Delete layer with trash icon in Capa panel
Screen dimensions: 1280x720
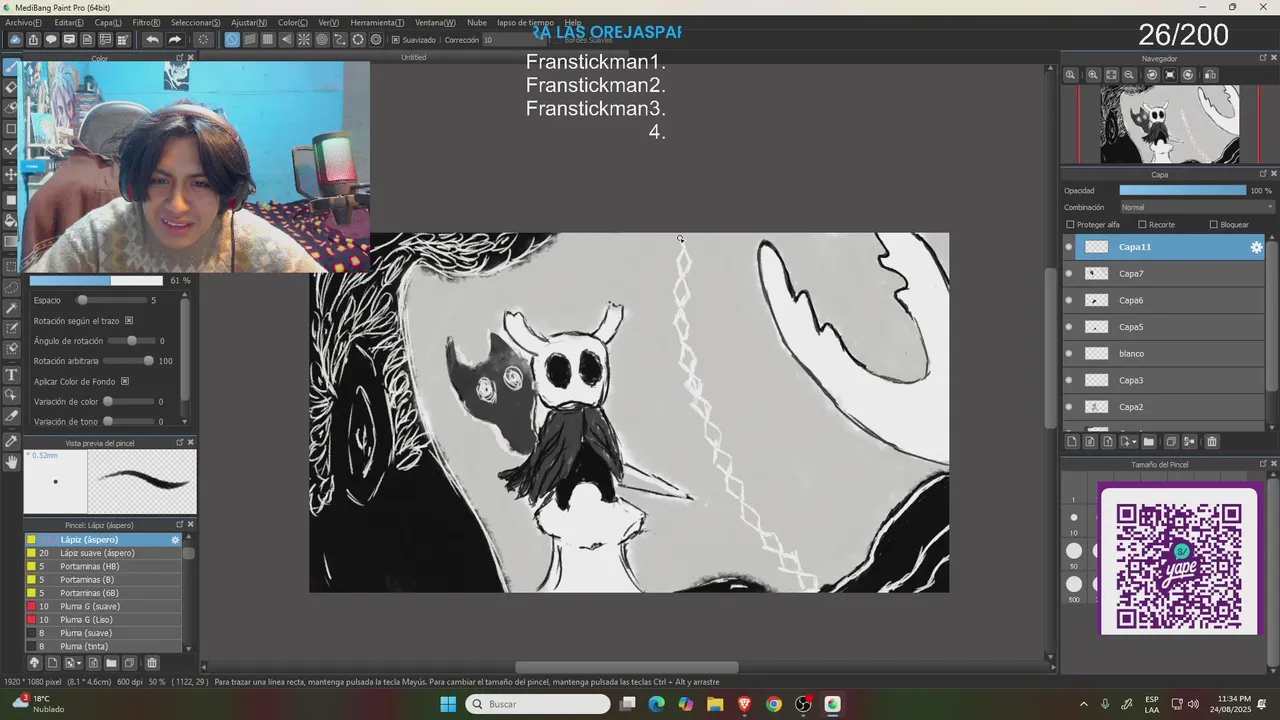(x=1212, y=442)
